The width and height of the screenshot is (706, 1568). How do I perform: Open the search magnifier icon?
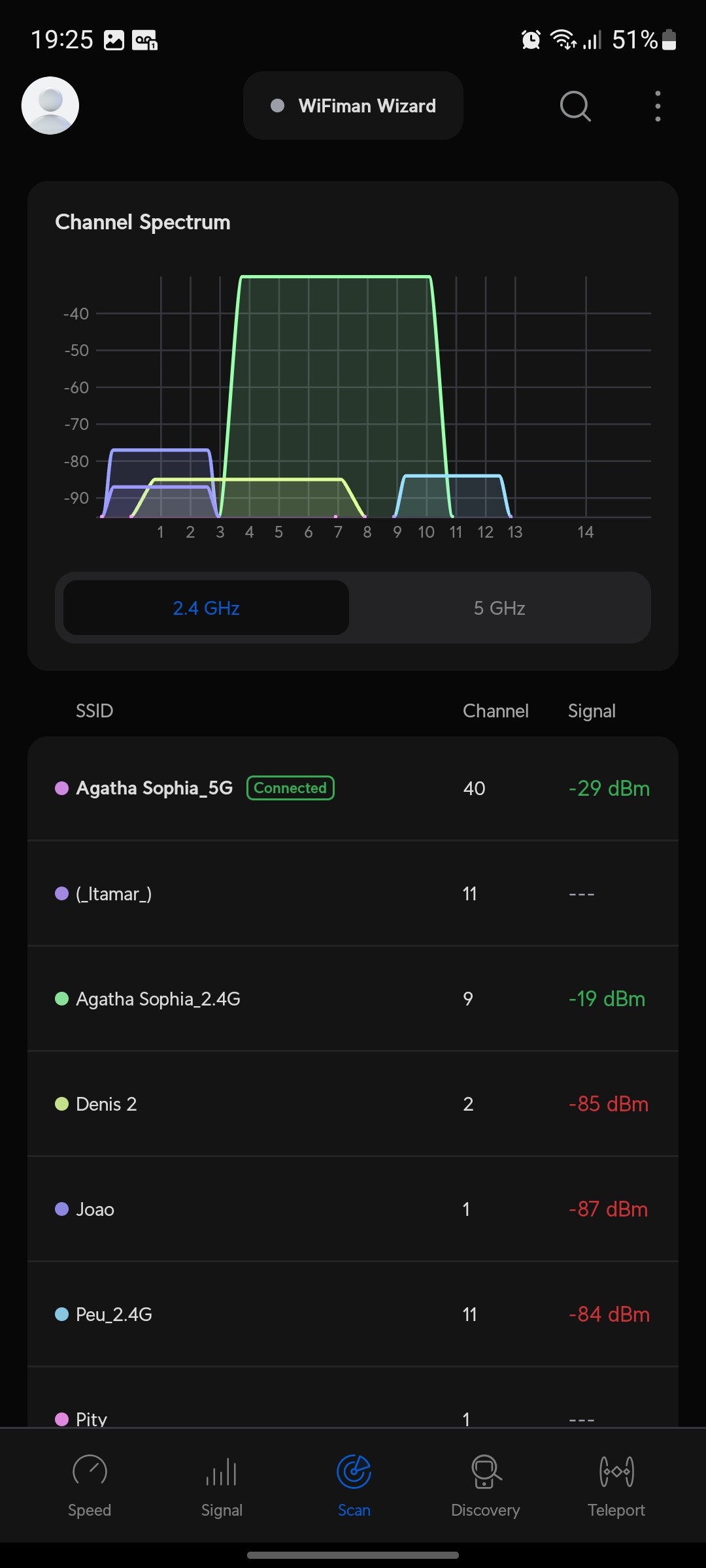pyautogui.click(x=575, y=106)
